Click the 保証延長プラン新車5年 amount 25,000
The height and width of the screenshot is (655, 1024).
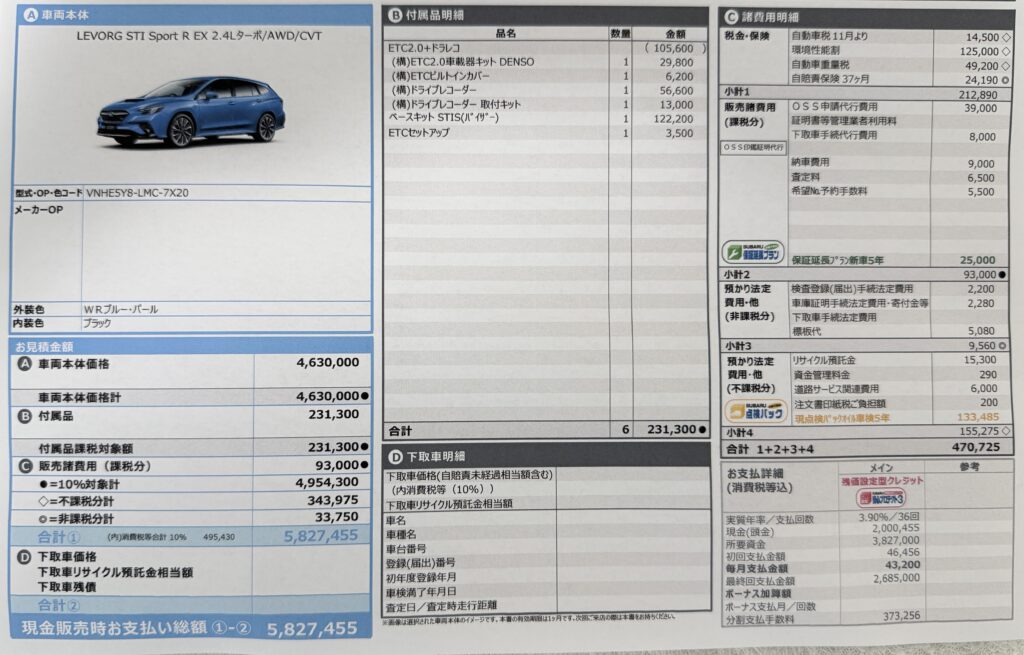(x=978, y=260)
